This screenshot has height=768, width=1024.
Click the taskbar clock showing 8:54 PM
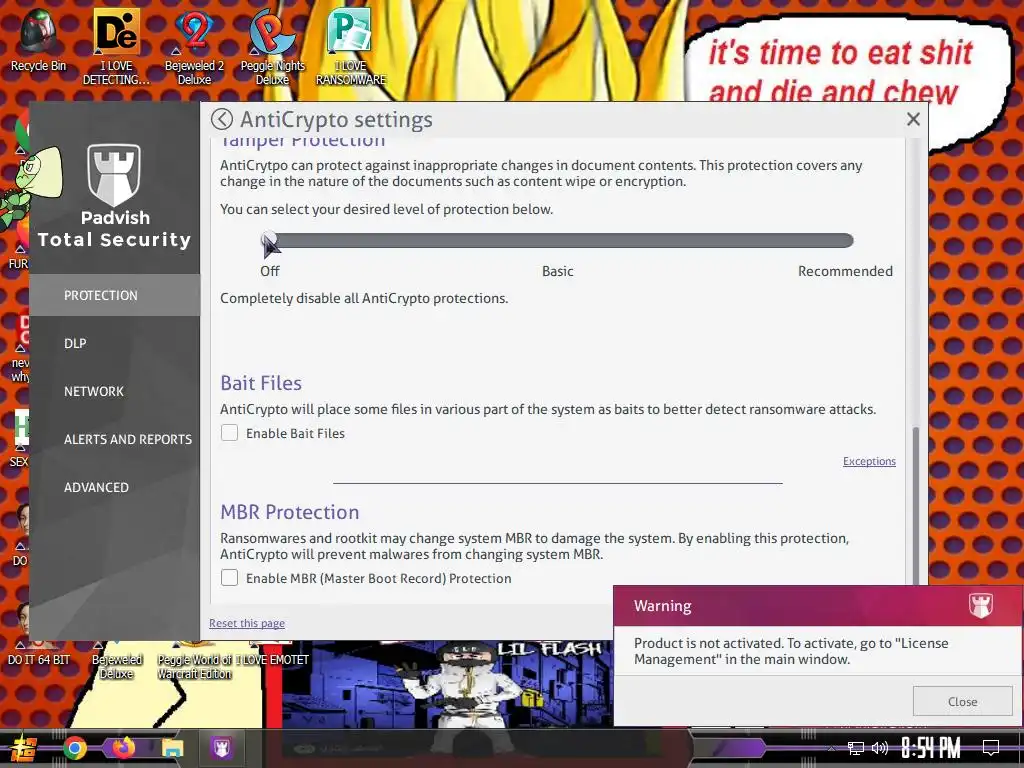coord(931,748)
